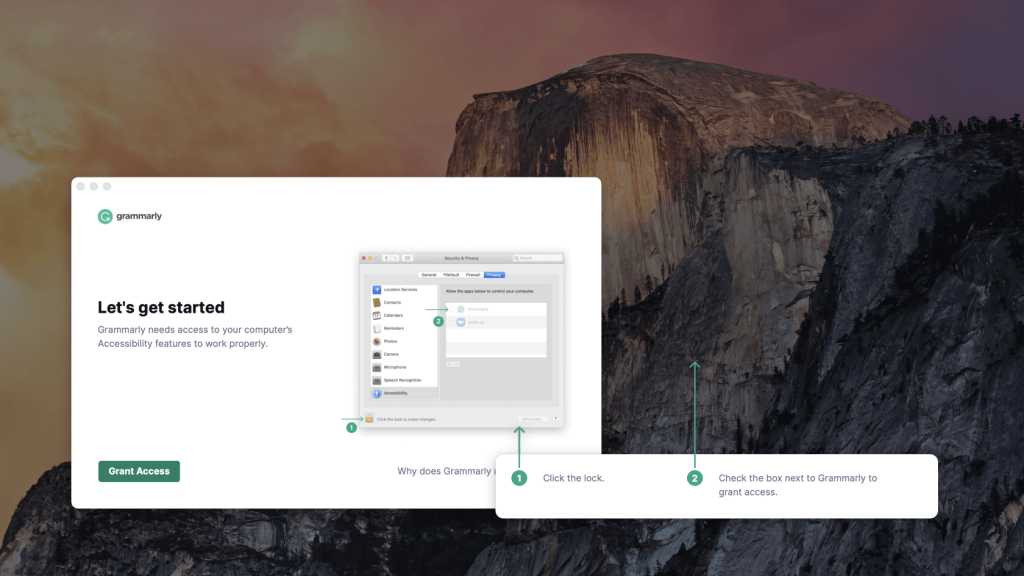Open the FileVault tab
This screenshot has height=576, width=1024.
pos(451,274)
